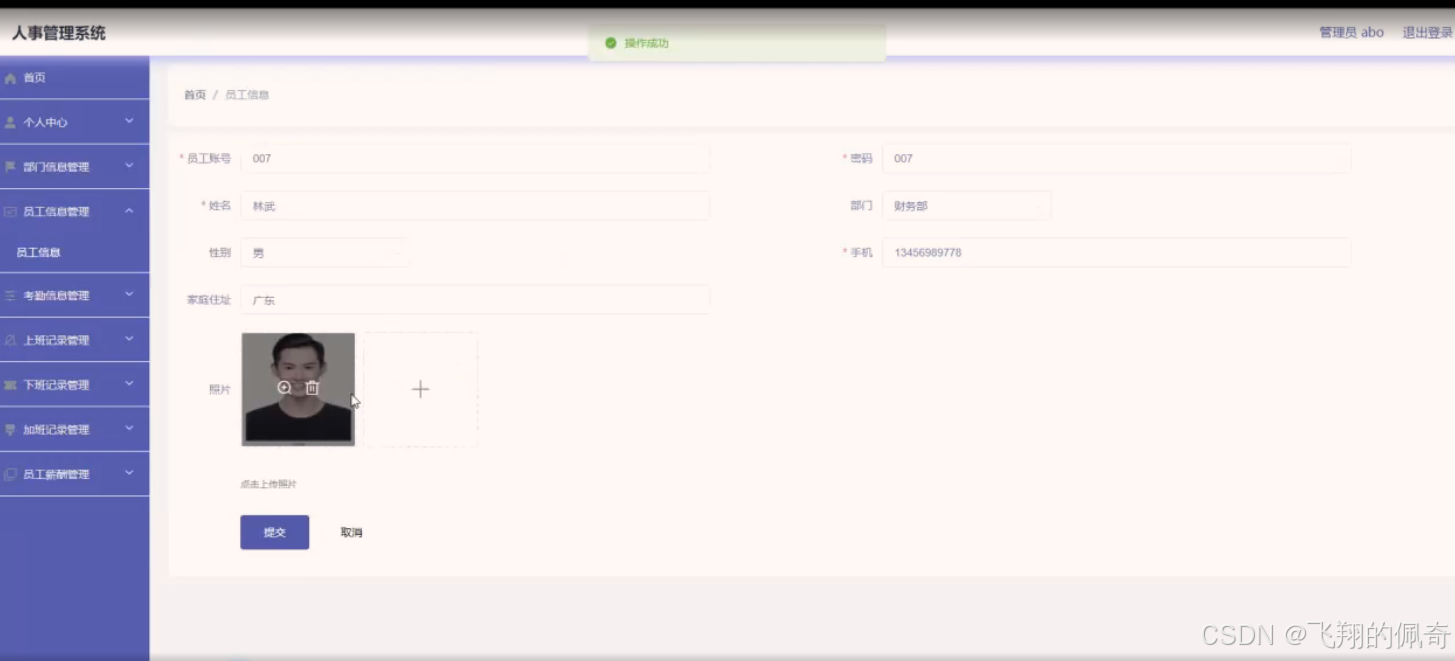Click the 提交 submit button
Viewport: 1455px width, 661px height.
tap(275, 532)
